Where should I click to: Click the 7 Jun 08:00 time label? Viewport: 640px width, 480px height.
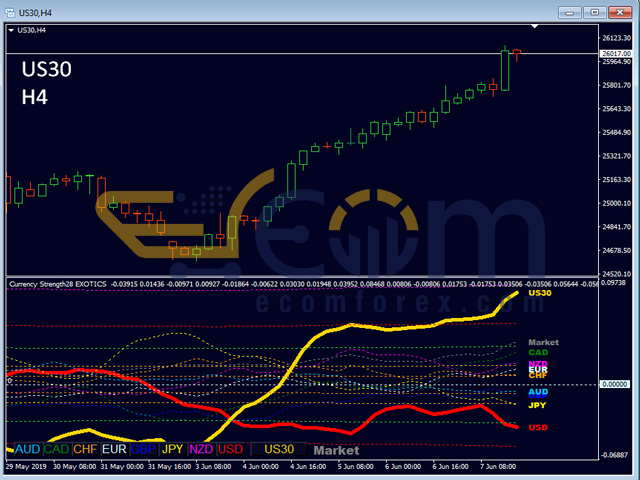coord(498,467)
